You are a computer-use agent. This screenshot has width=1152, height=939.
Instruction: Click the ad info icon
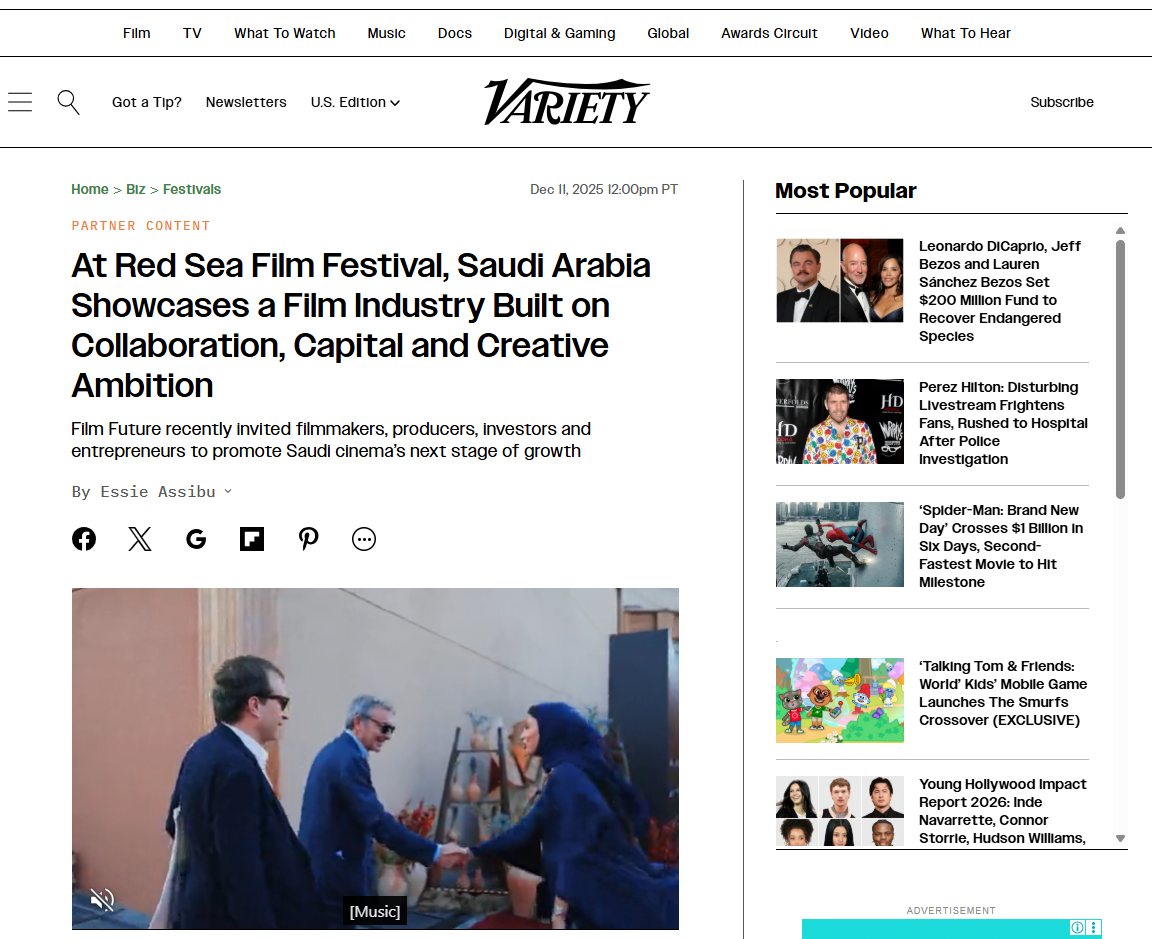pos(1077,927)
